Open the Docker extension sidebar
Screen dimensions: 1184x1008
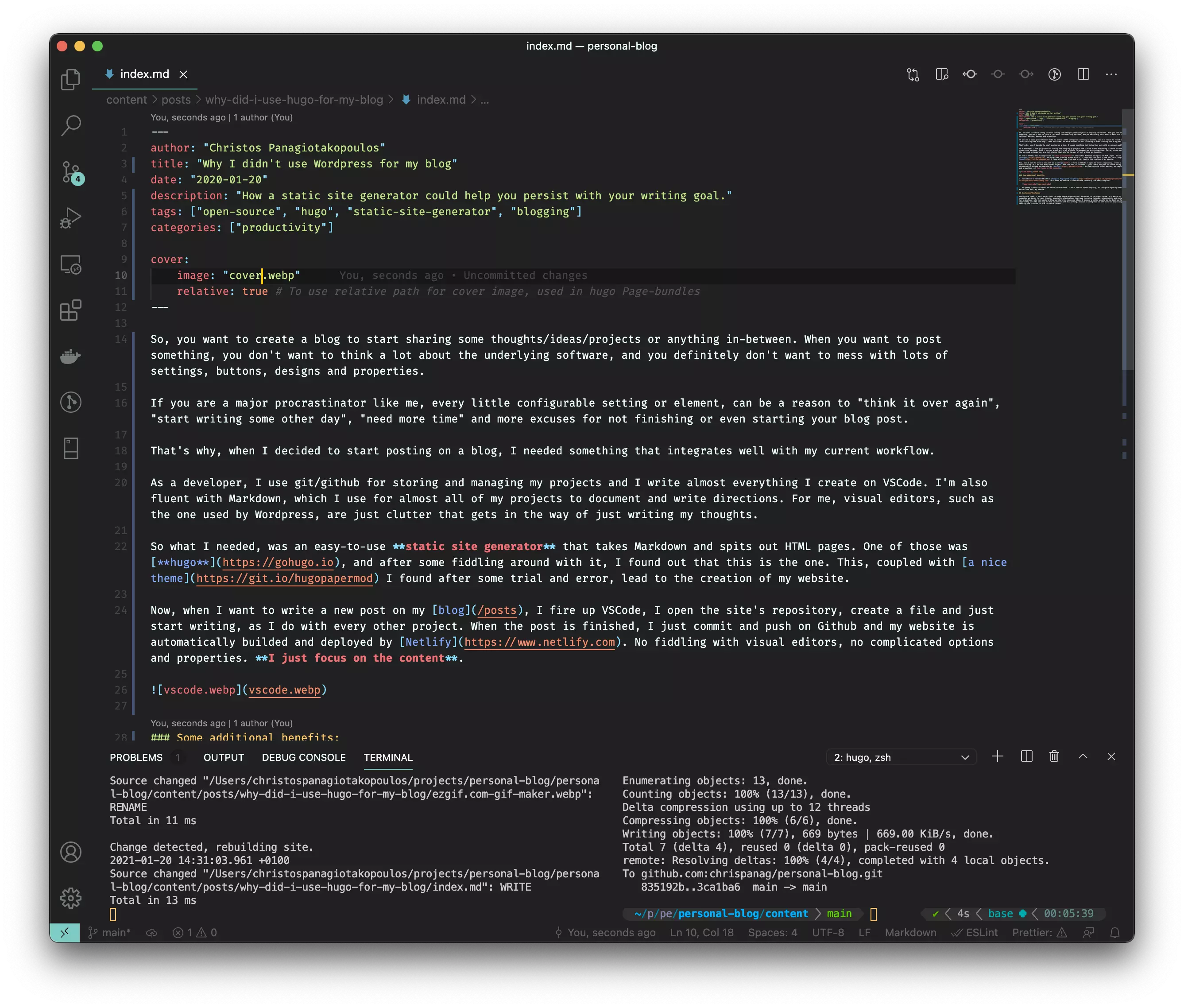(x=71, y=356)
